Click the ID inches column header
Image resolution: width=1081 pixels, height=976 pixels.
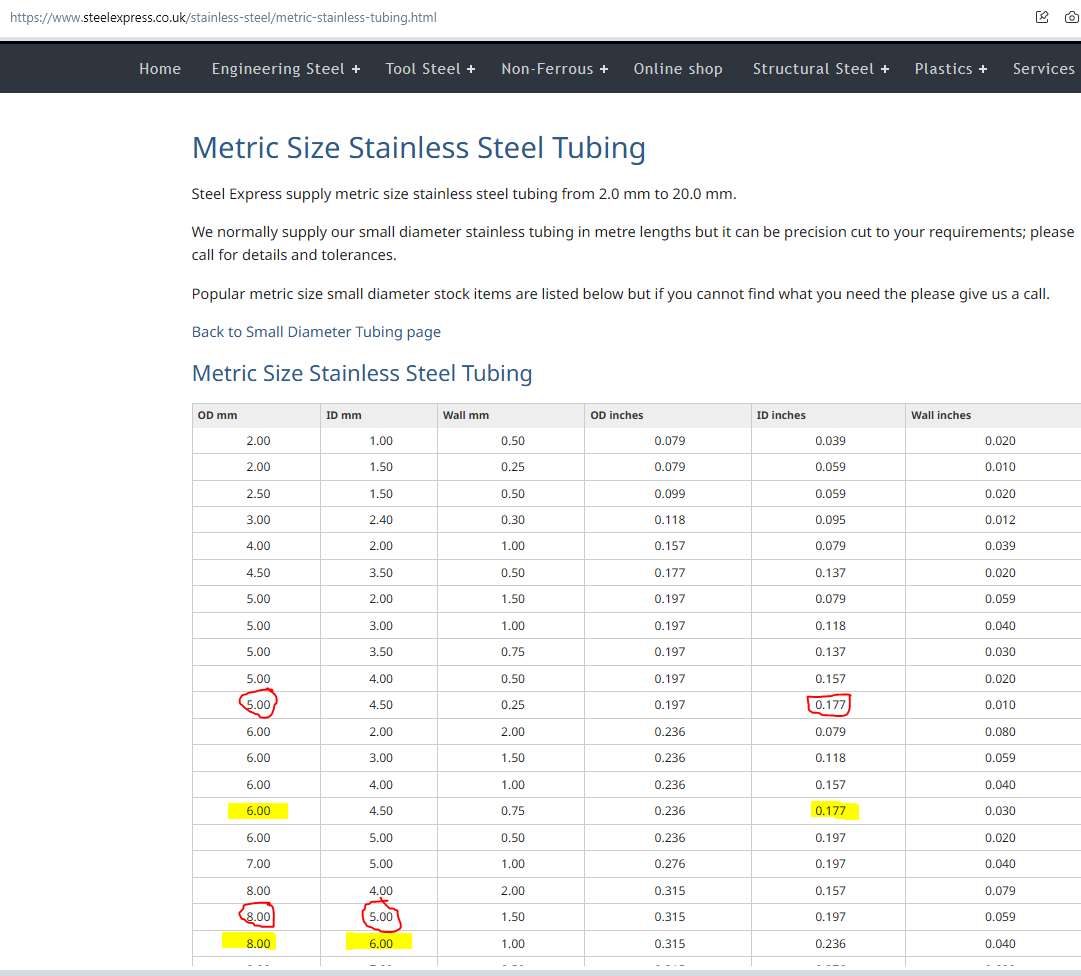pyautogui.click(x=780, y=415)
